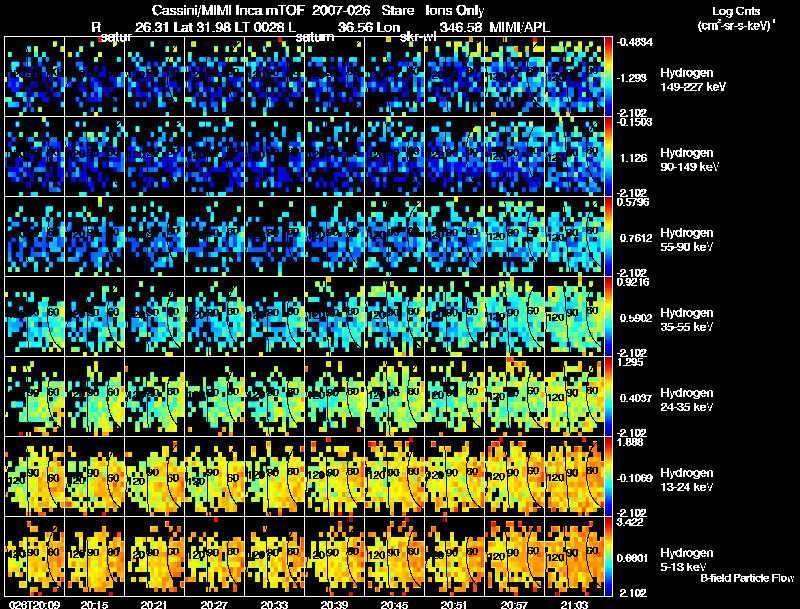Click the Hydrogen 5-13 keV color bar
The width and height of the screenshot is (800, 609).
(x=608, y=557)
